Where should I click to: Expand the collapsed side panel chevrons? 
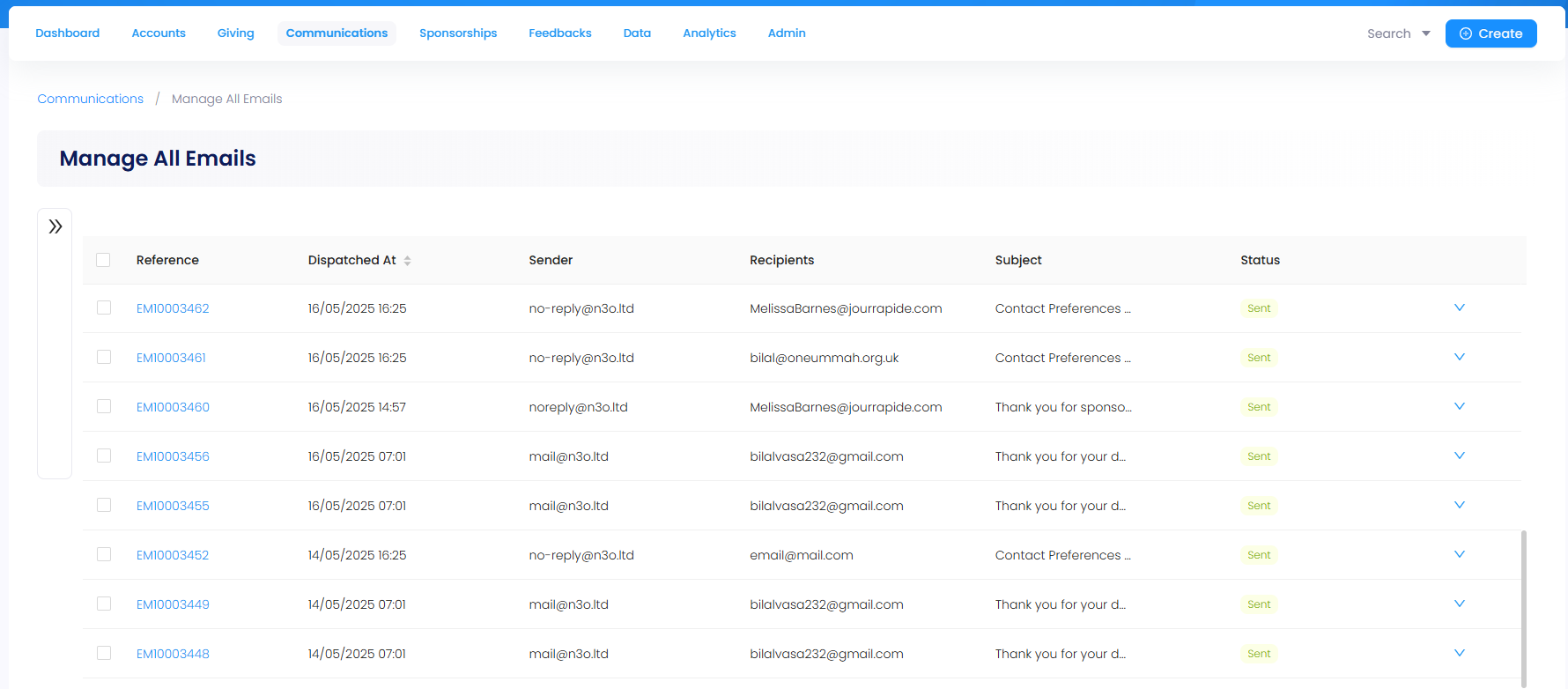[x=55, y=226]
